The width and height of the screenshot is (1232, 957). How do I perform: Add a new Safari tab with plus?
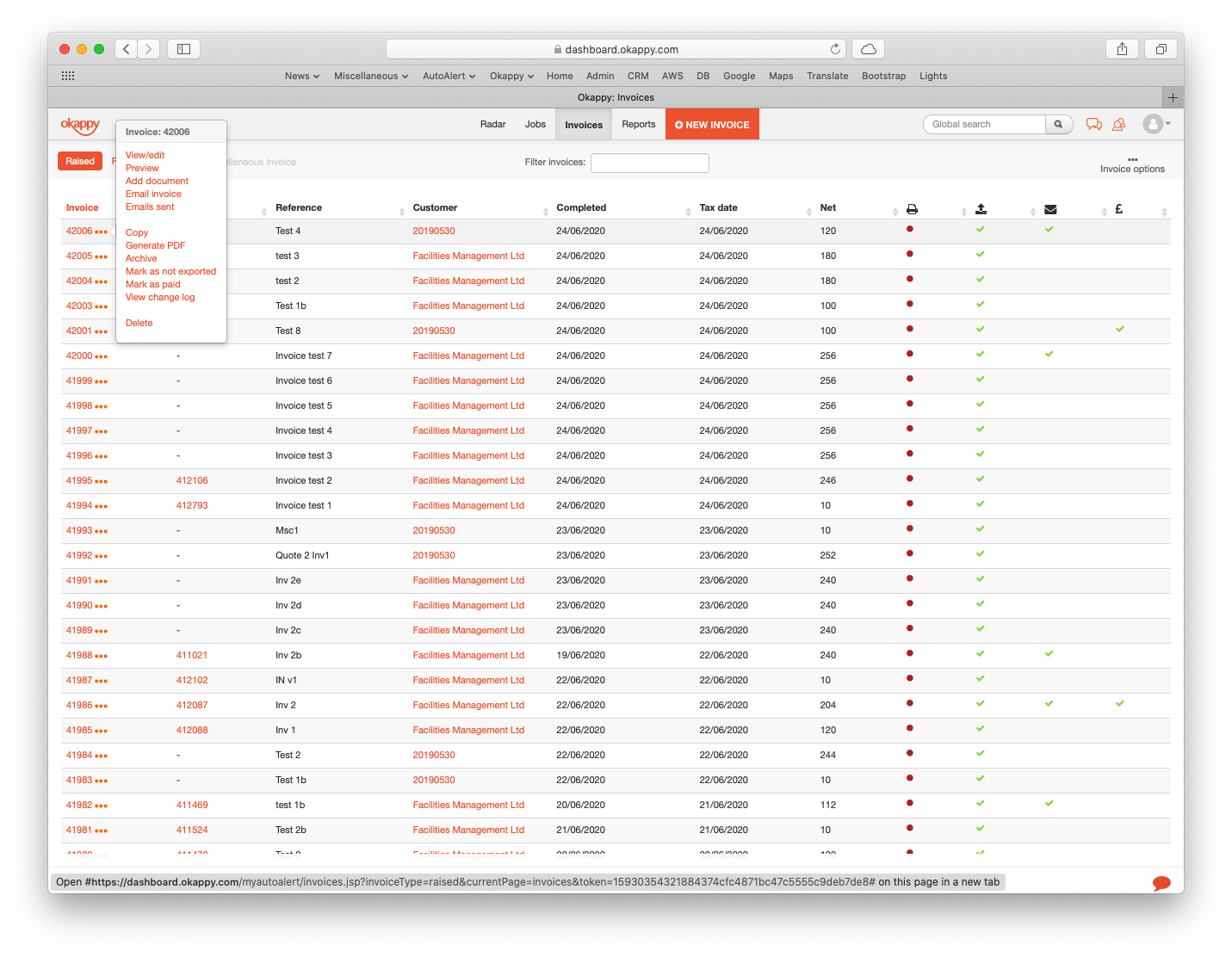click(1173, 97)
